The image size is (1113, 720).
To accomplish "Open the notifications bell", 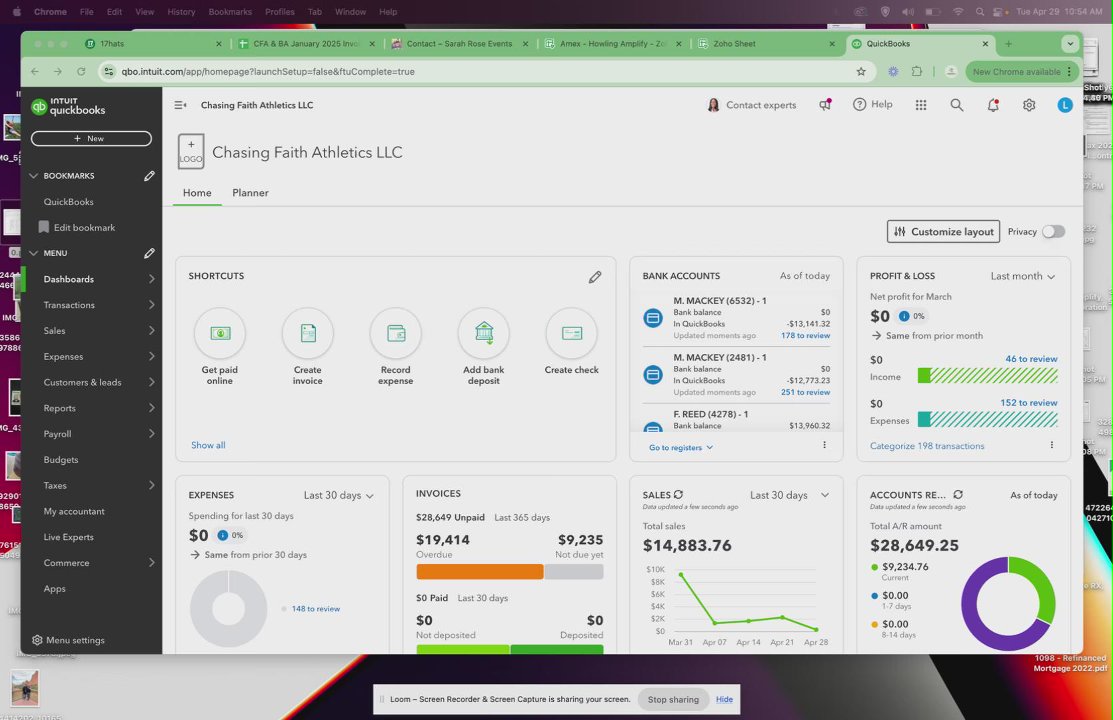I will point(993,105).
